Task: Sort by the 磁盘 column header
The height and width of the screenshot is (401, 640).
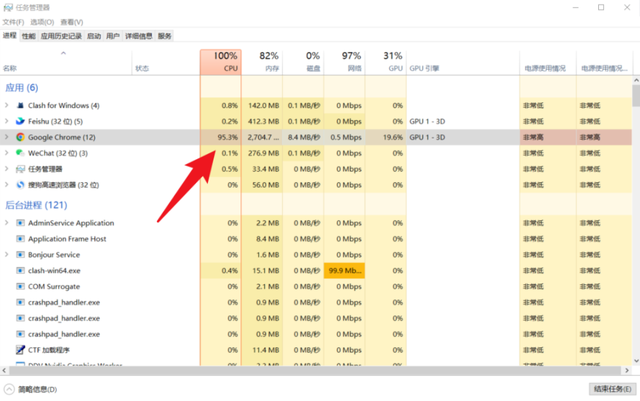Action: click(x=303, y=62)
